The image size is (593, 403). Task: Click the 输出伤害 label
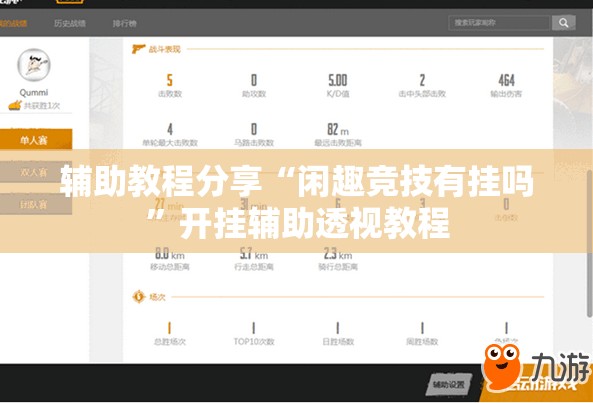[506, 94]
